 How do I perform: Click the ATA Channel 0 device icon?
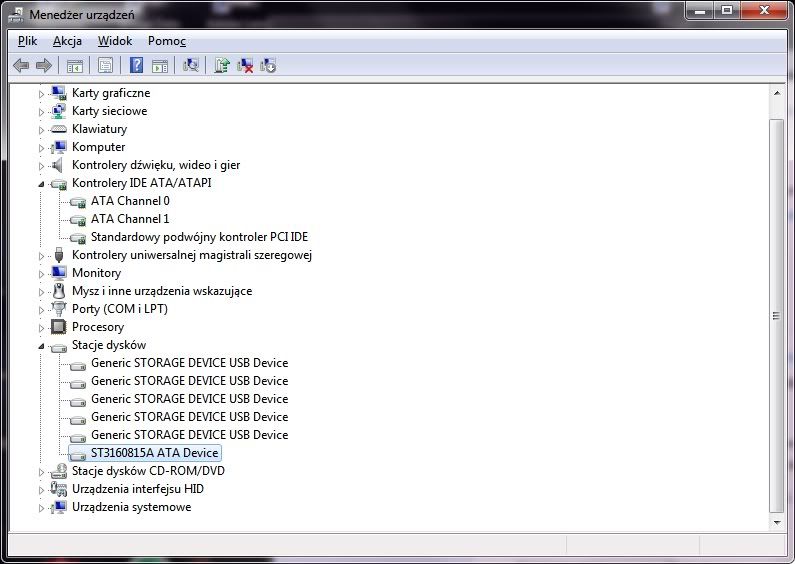[78, 202]
